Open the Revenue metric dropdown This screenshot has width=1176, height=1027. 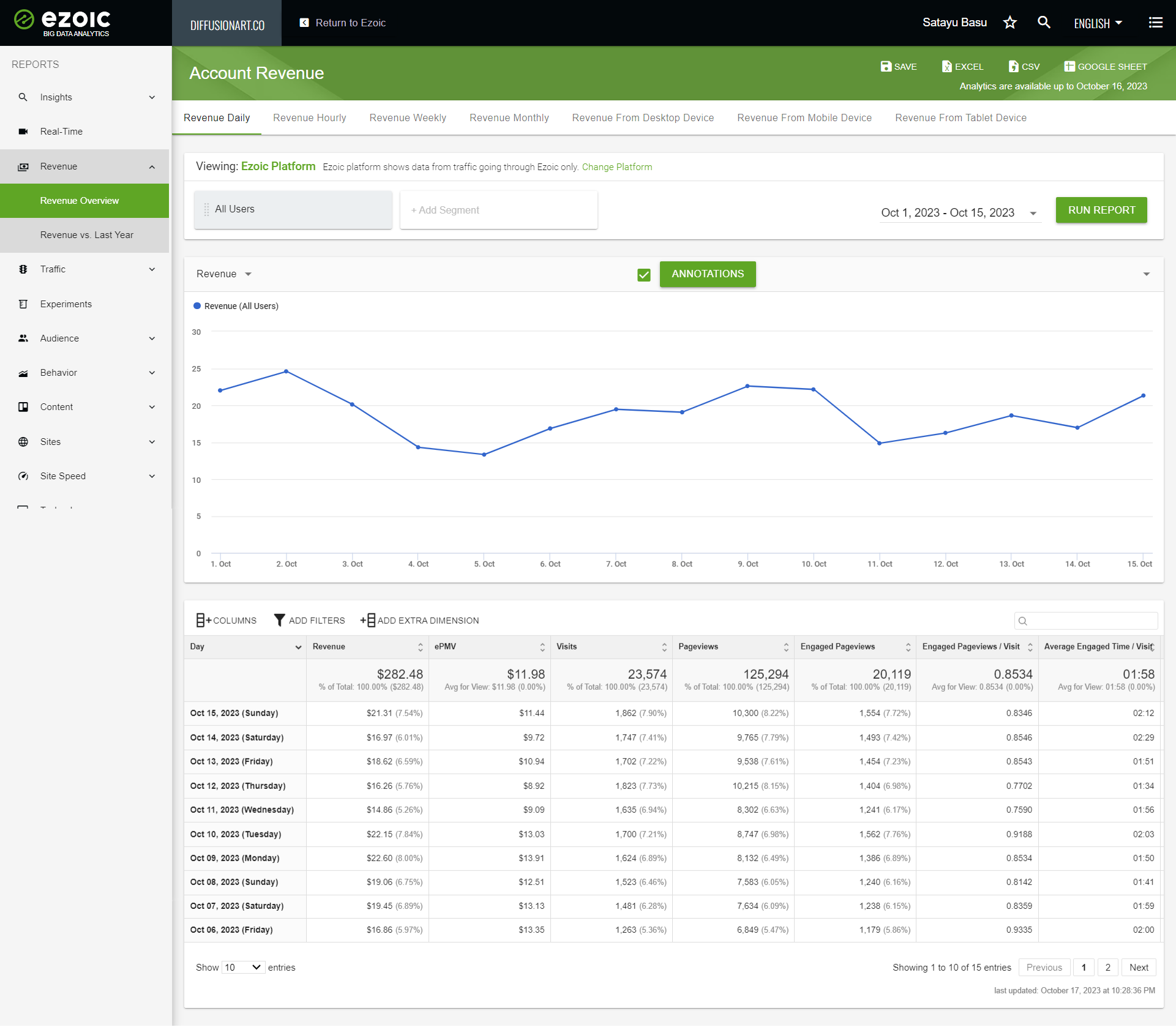click(224, 274)
